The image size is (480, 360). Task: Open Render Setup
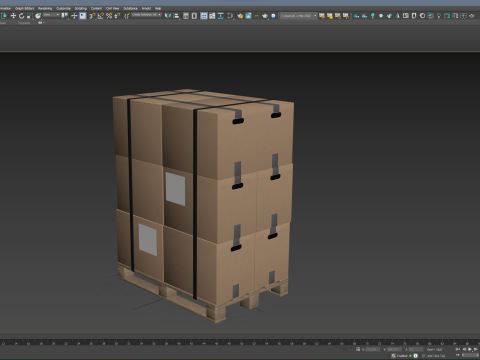[240, 16]
